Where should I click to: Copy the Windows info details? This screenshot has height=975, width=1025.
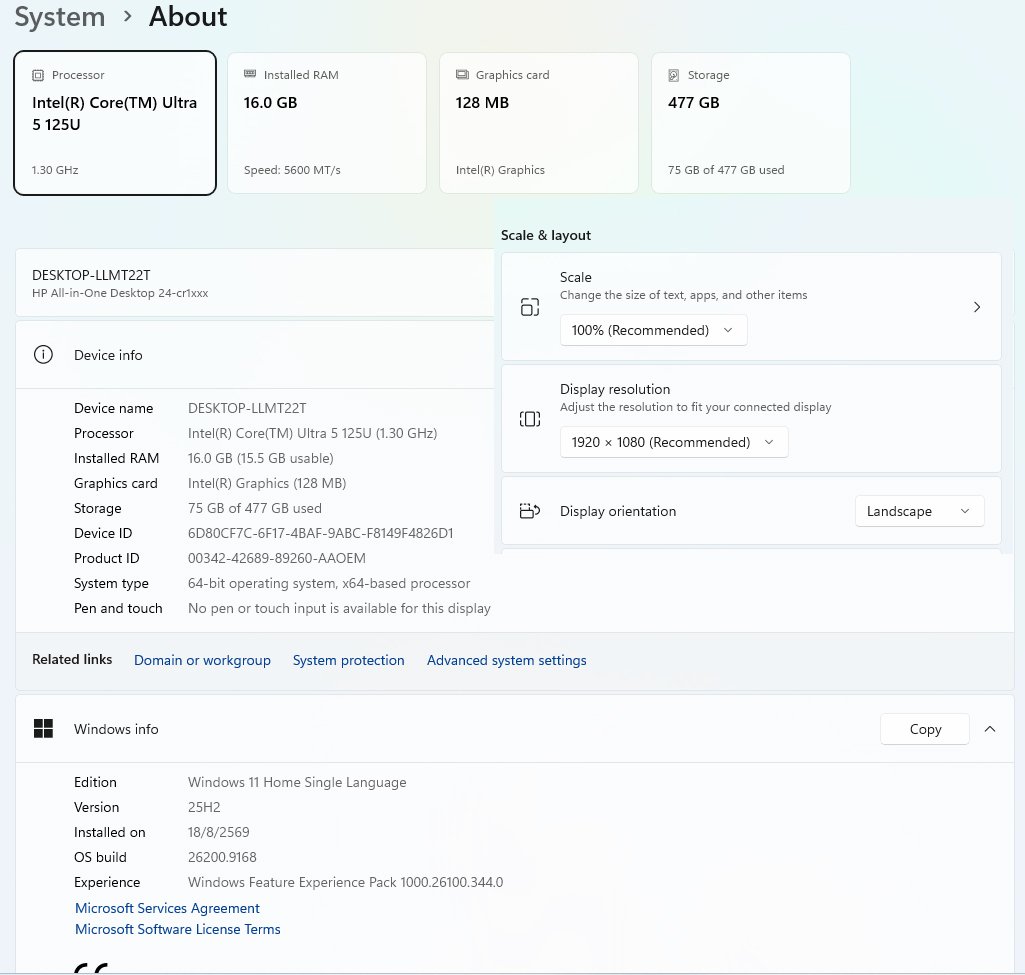click(924, 729)
